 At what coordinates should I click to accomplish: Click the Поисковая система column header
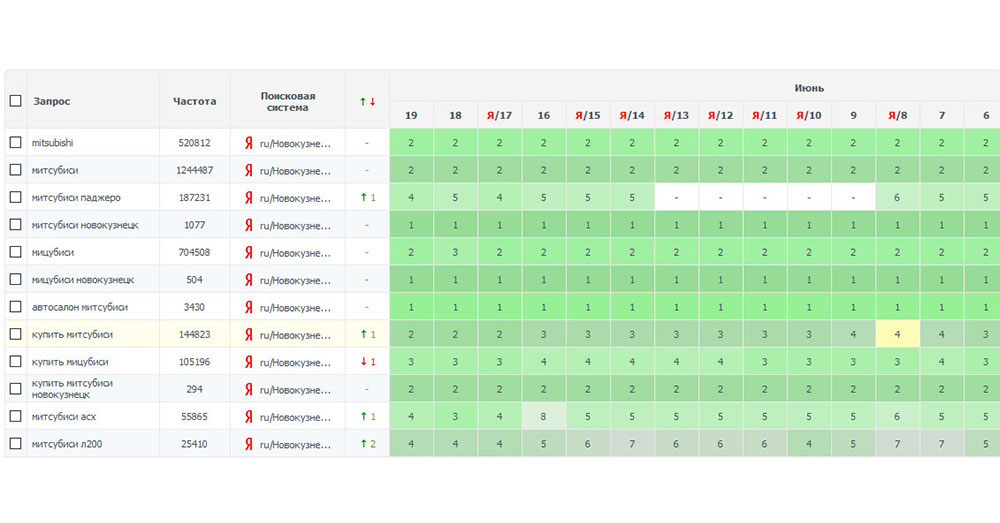click(x=287, y=101)
